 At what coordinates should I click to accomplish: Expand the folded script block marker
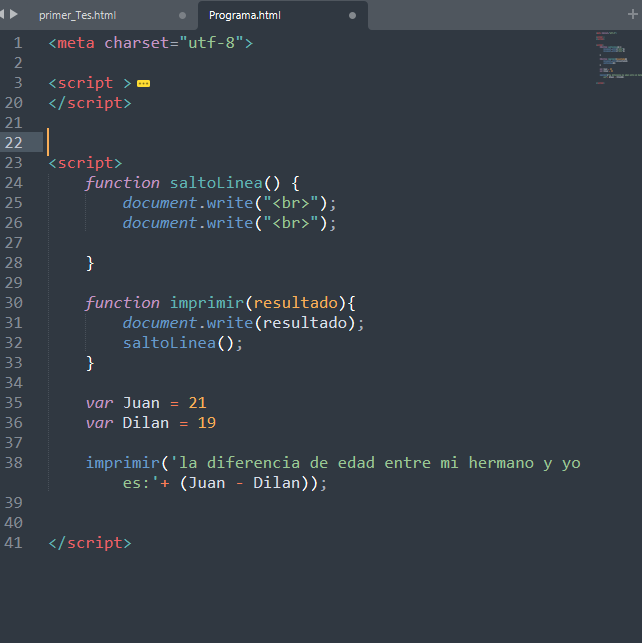(143, 84)
